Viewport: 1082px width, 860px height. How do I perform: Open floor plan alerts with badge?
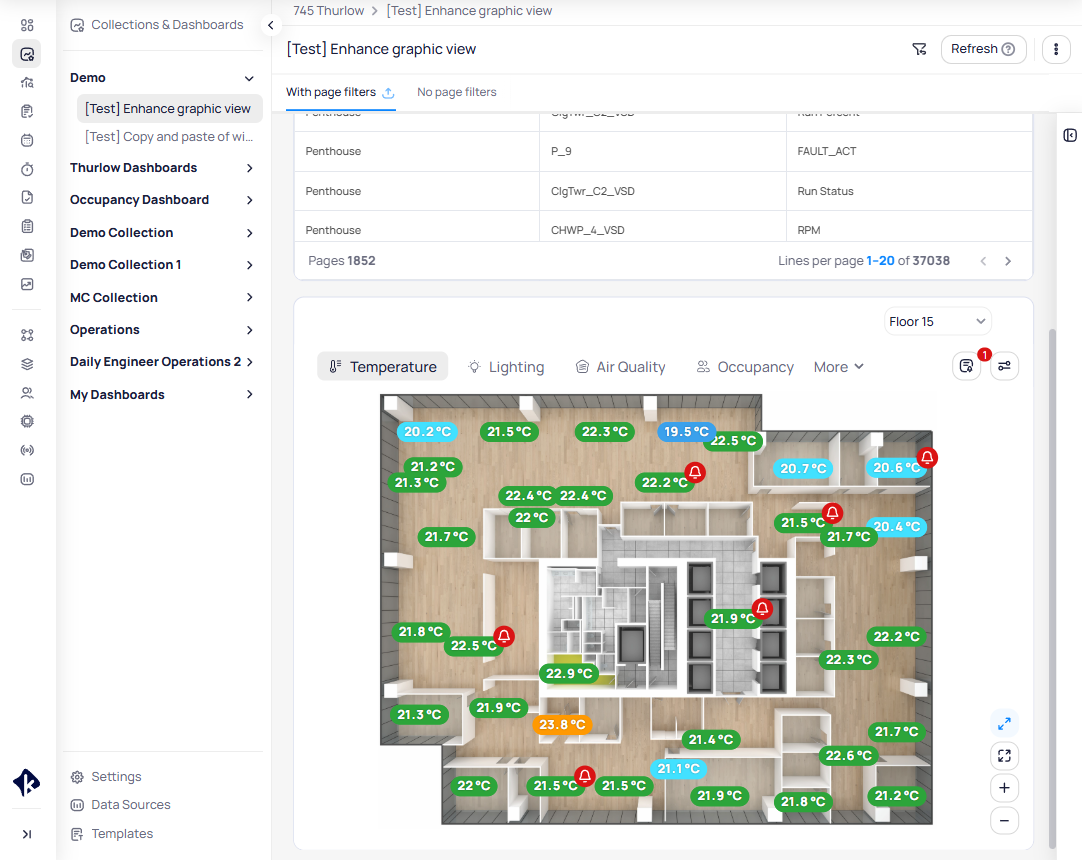pyautogui.click(x=966, y=366)
